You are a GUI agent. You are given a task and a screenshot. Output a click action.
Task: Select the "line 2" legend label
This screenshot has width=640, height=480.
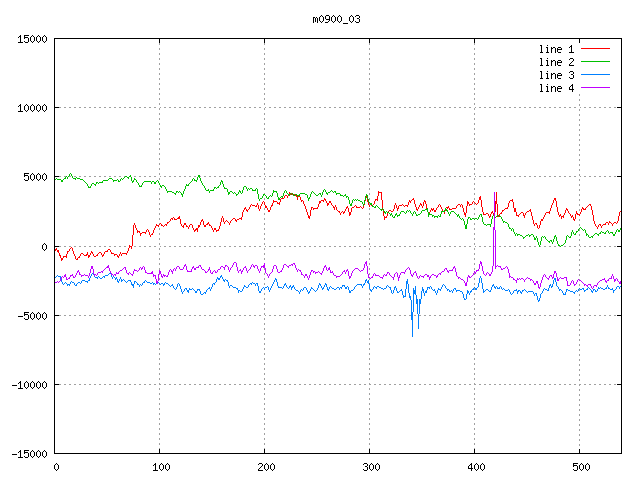point(556,62)
